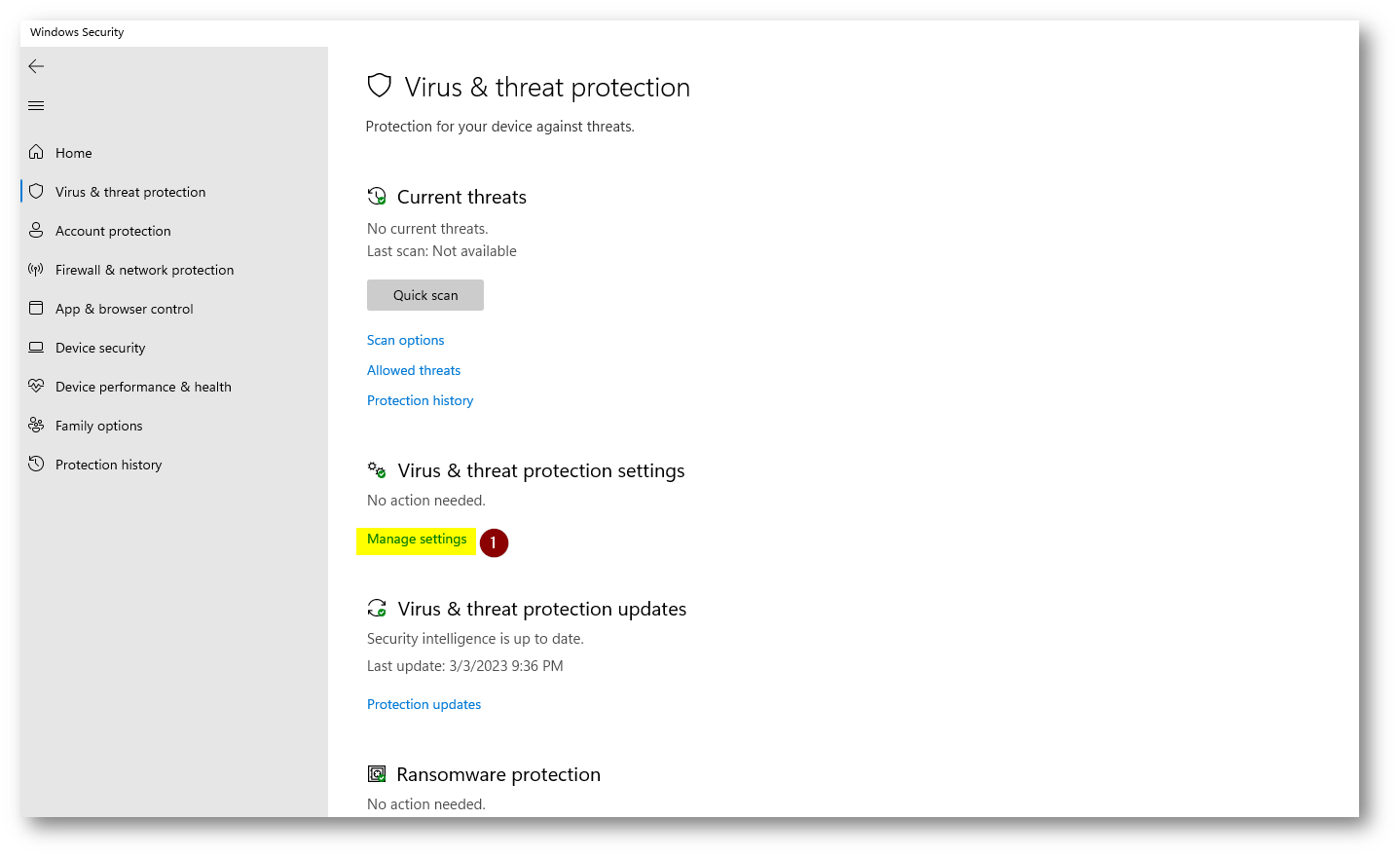1400x858 pixels.
Task: Click the Device performance heart icon
Action: pyautogui.click(x=36, y=386)
